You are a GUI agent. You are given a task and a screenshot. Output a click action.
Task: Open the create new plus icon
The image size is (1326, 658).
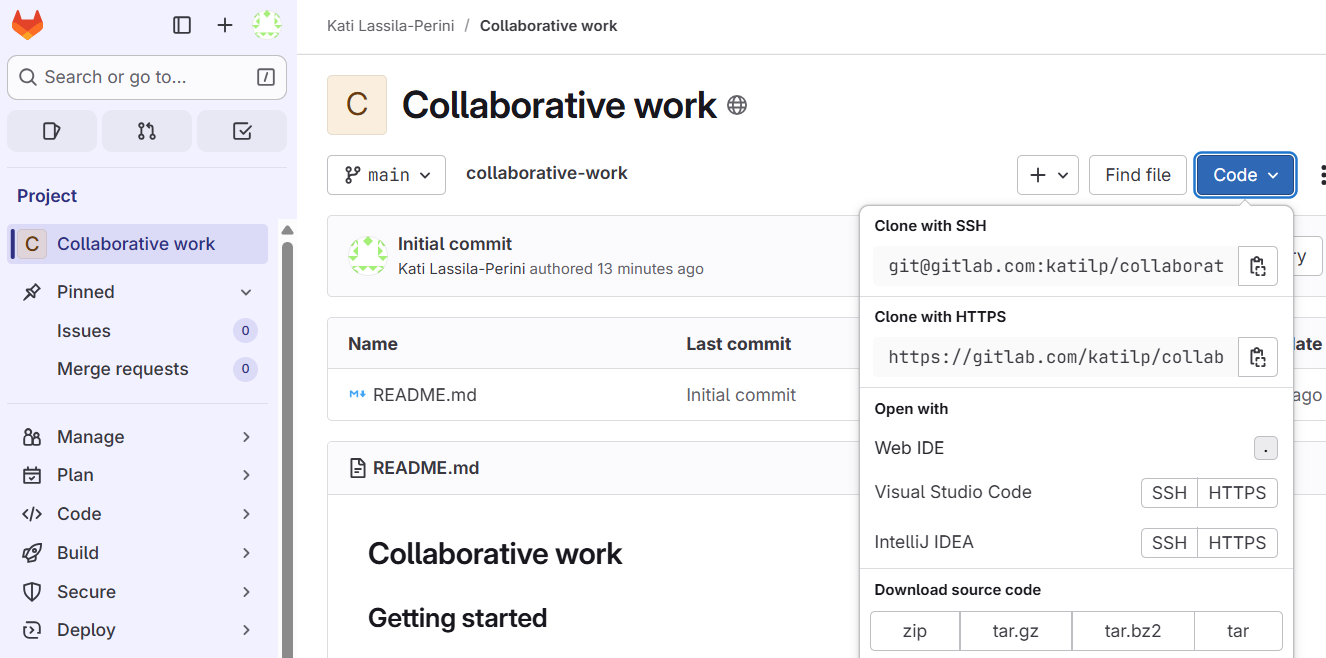tap(225, 25)
